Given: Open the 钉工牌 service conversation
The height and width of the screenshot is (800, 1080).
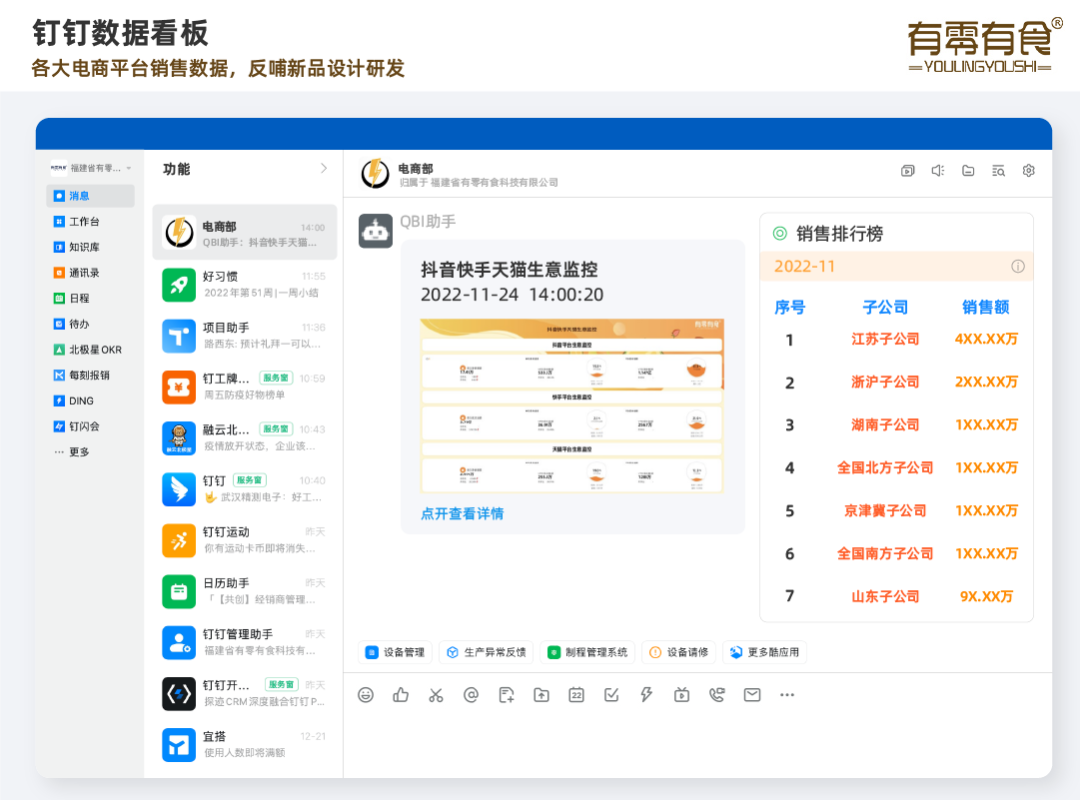Looking at the screenshot, I should [245, 386].
